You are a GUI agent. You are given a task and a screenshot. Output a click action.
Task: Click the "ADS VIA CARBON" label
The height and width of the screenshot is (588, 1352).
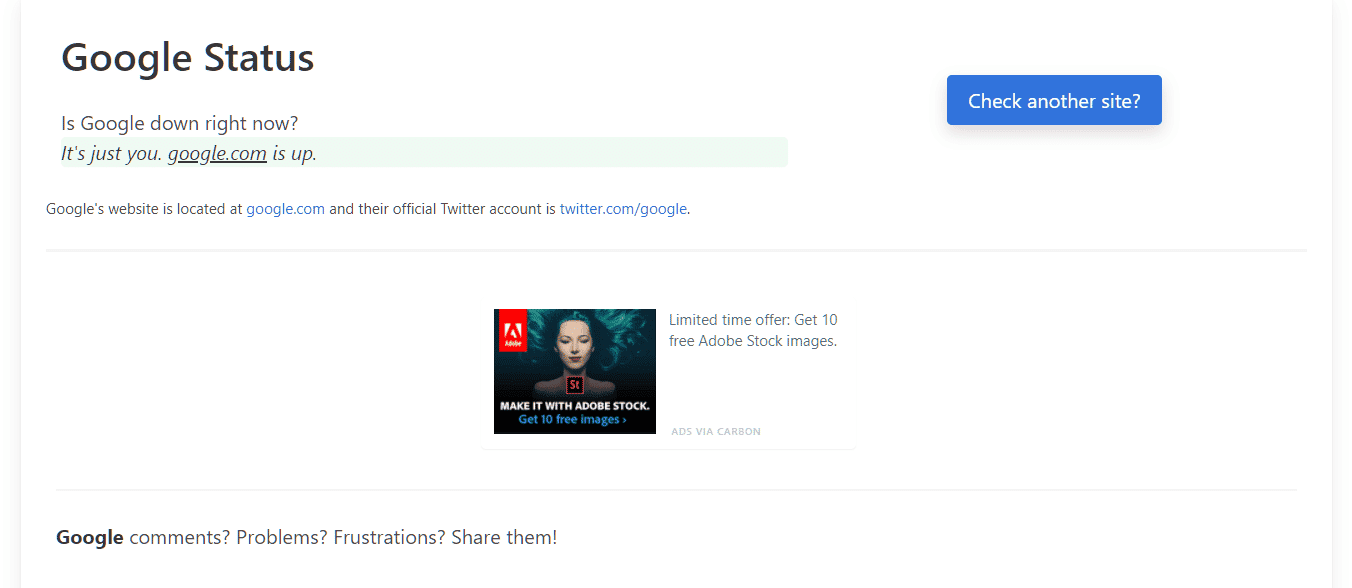click(x=716, y=432)
